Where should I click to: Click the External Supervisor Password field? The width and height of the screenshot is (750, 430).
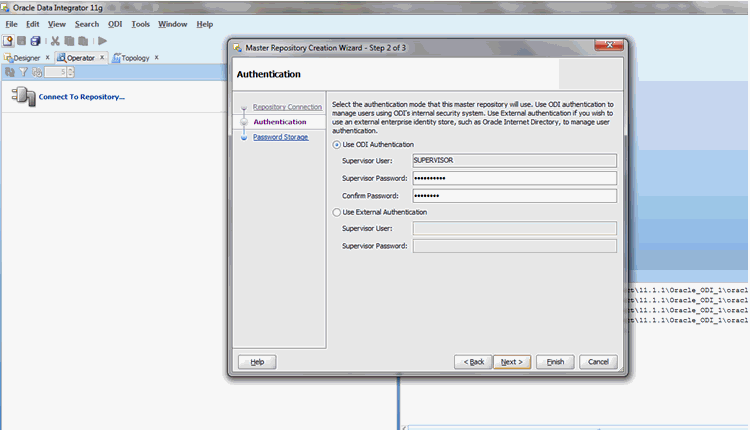click(515, 246)
